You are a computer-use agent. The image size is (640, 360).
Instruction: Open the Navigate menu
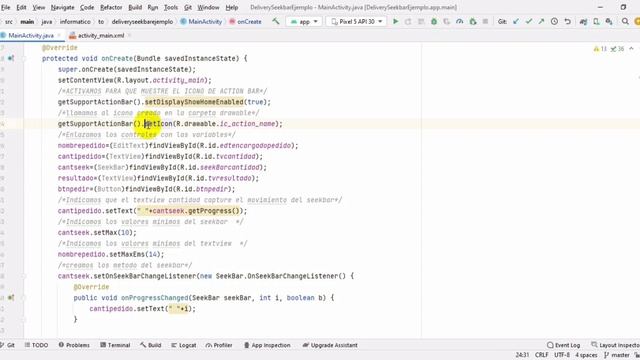click(62, 7)
